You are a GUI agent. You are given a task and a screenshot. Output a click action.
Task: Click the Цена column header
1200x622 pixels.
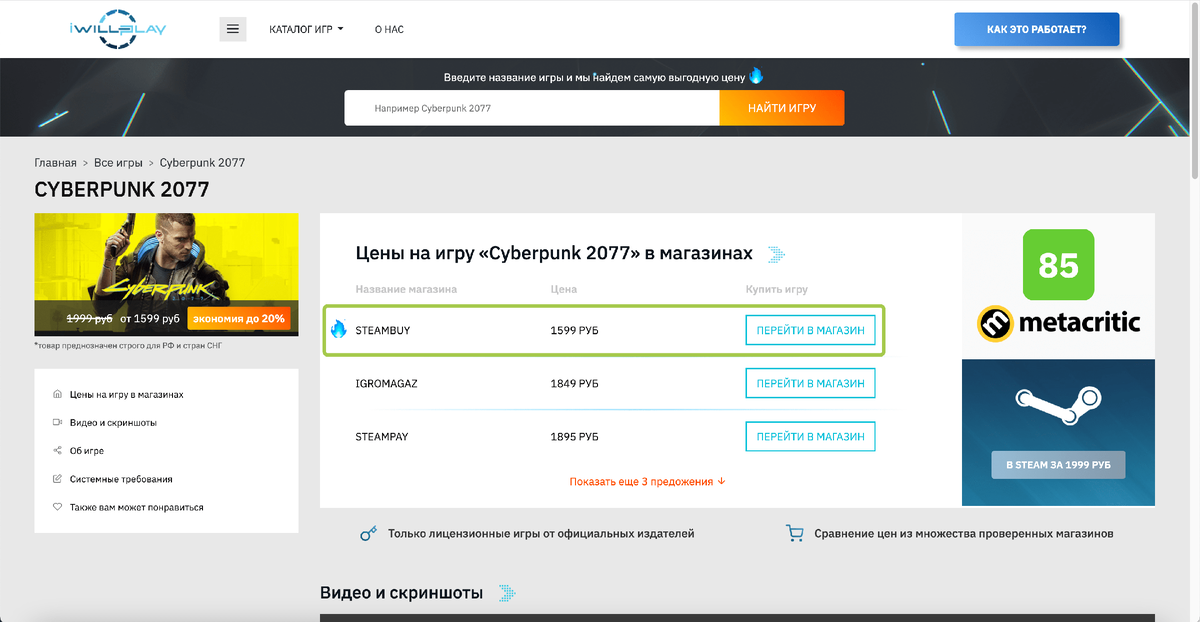coord(564,289)
